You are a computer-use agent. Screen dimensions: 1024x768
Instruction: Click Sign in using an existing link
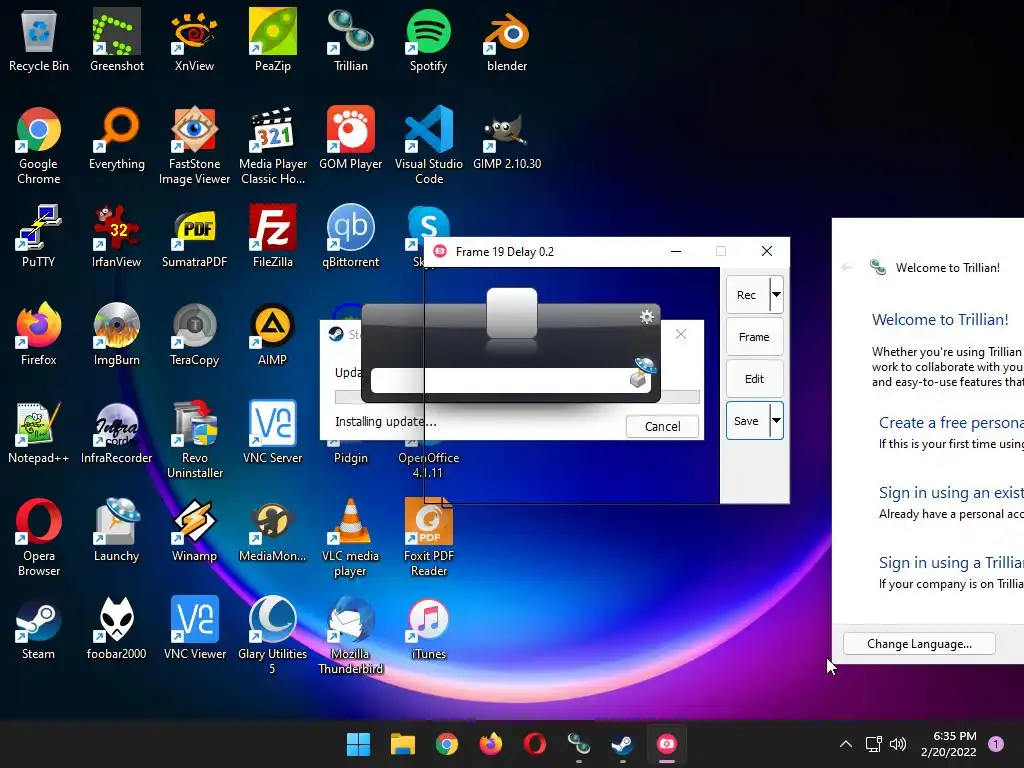[x=952, y=492]
